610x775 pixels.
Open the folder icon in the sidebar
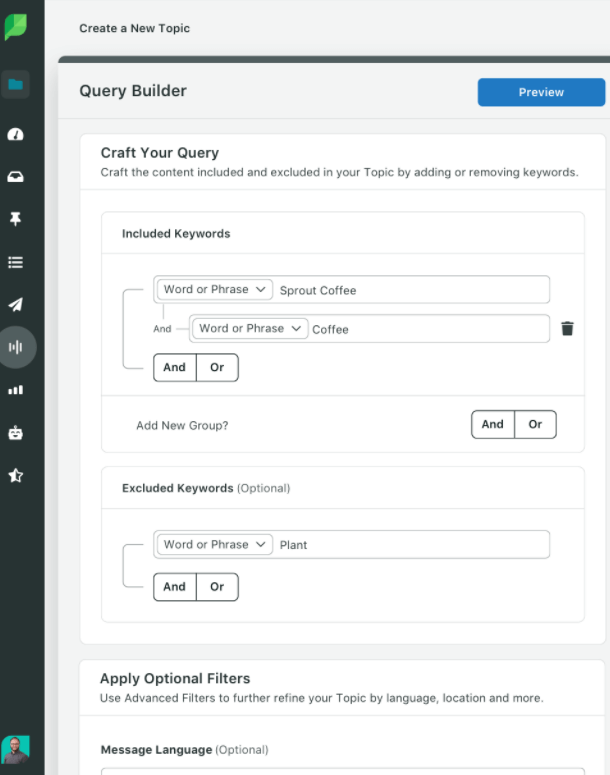16,85
